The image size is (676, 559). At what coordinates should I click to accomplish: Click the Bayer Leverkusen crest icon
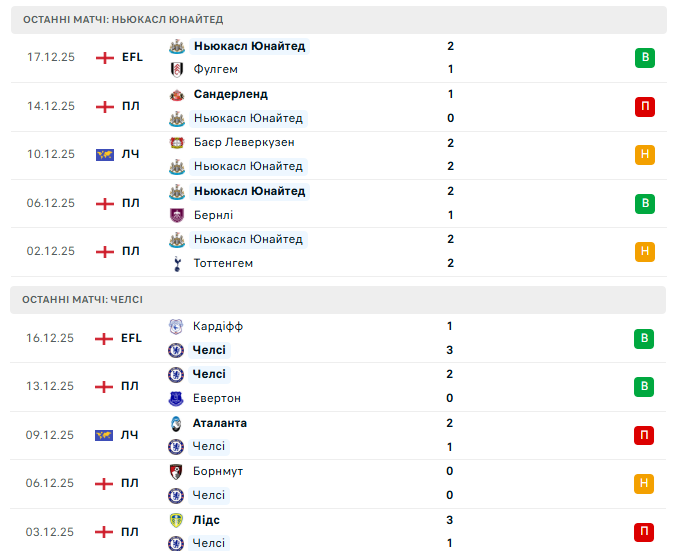coord(177,143)
